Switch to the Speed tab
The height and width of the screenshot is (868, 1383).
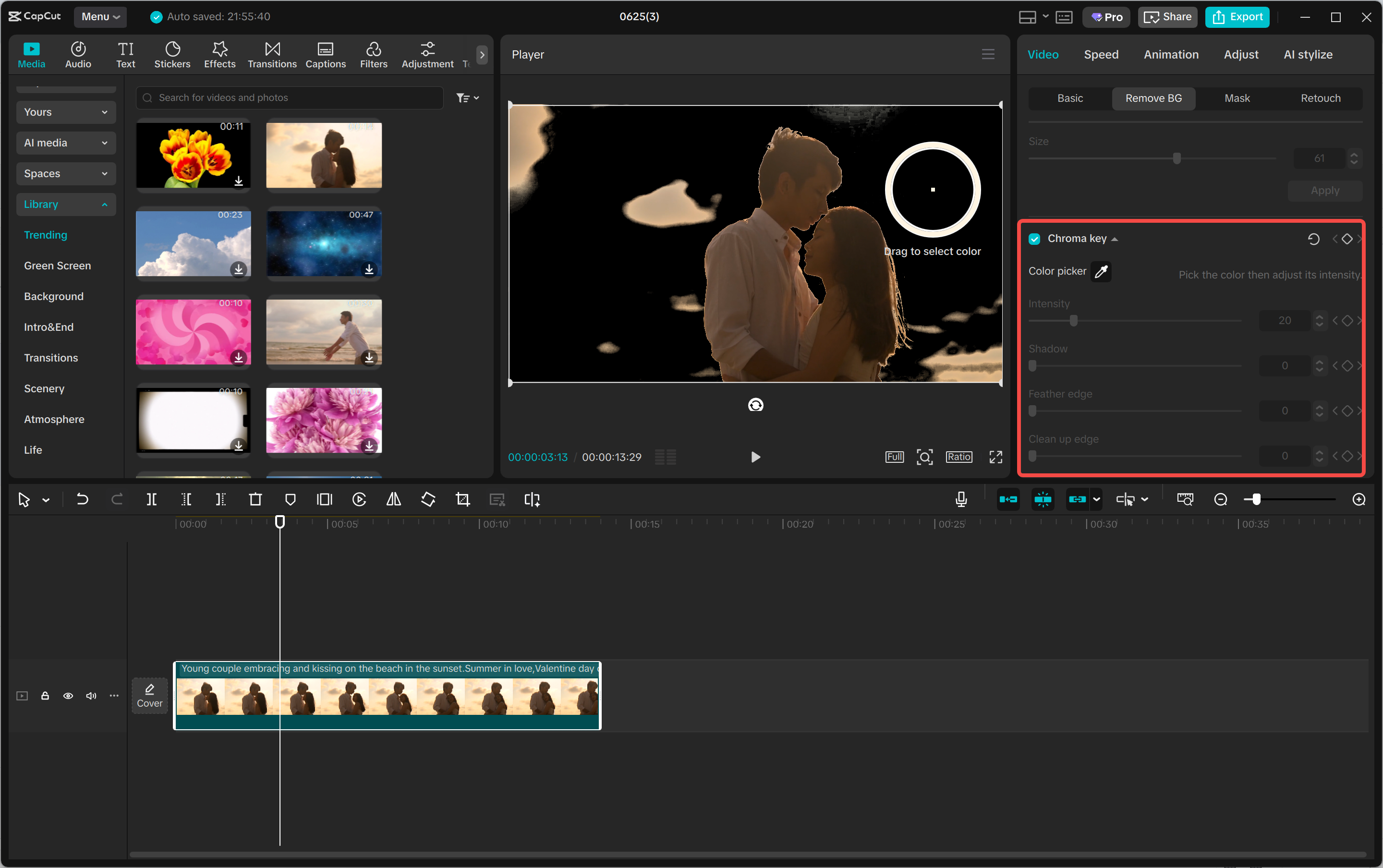[1100, 54]
